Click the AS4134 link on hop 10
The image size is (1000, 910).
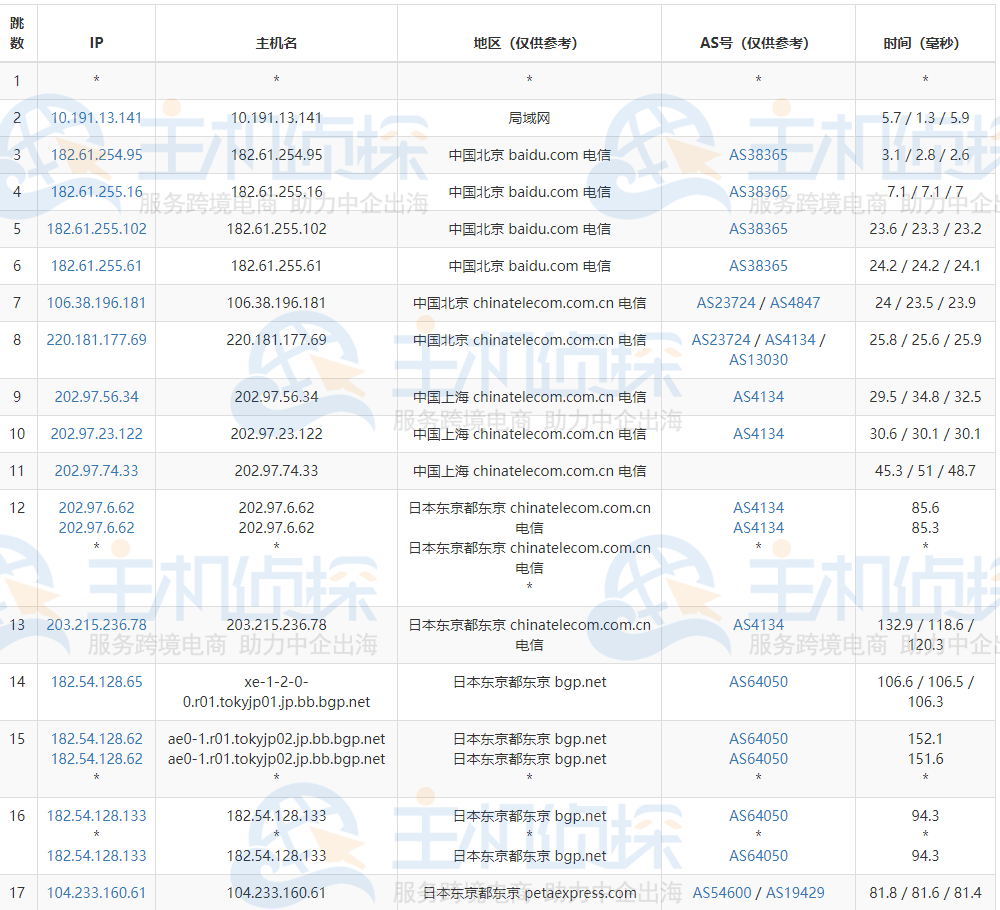758,433
